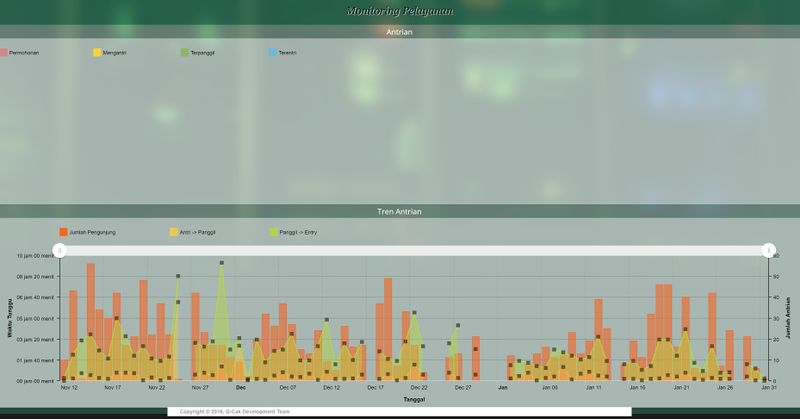Image resolution: width=800 pixels, height=419 pixels.
Task: Toggle the Terentri legend entry
Action: (x=283, y=53)
